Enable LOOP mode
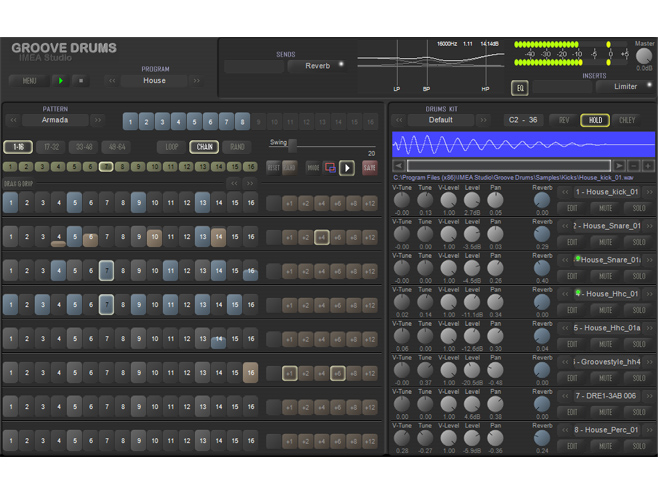 (171, 147)
